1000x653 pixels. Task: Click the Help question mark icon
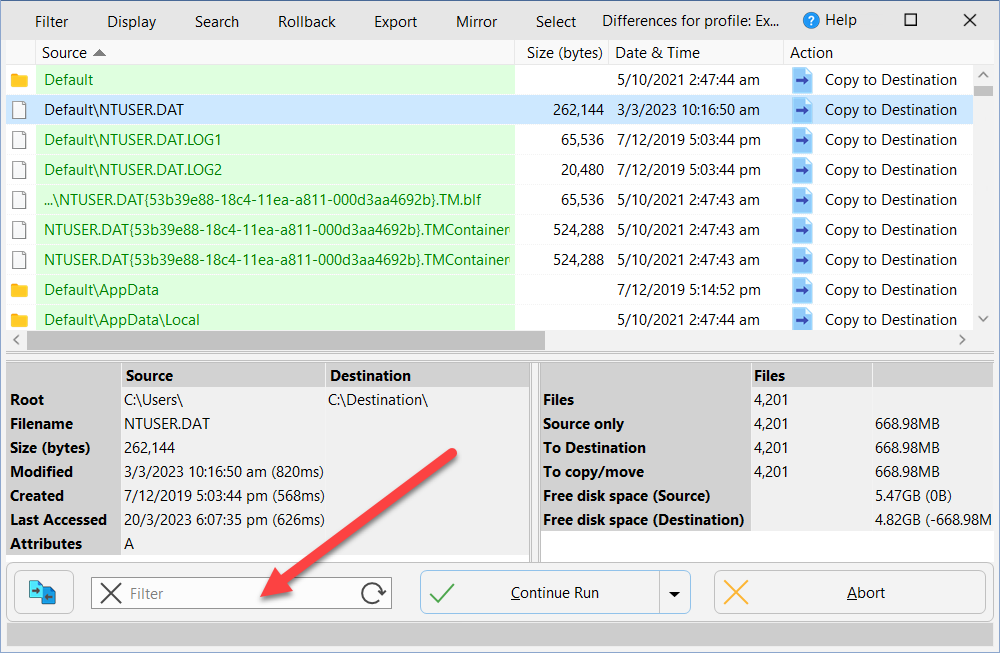tap(811, 21)
